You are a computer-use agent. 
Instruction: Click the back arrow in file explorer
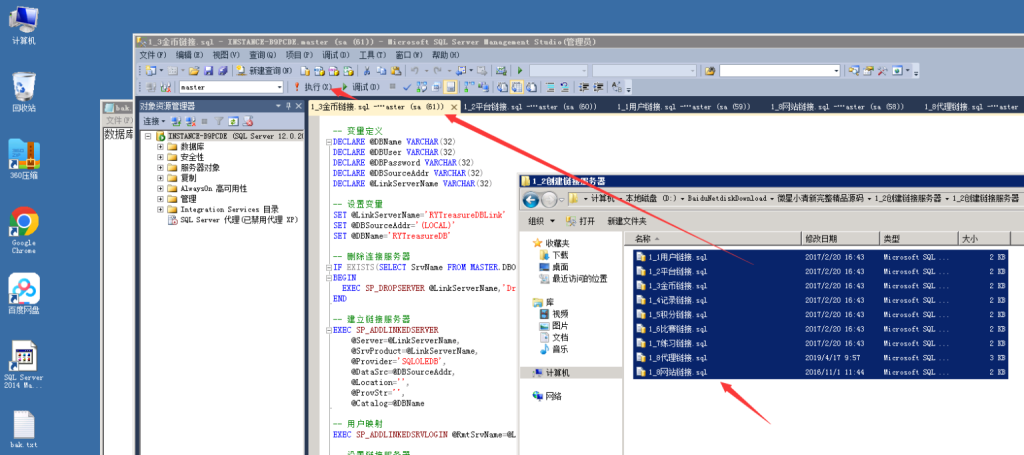click(x=531, y=199)
